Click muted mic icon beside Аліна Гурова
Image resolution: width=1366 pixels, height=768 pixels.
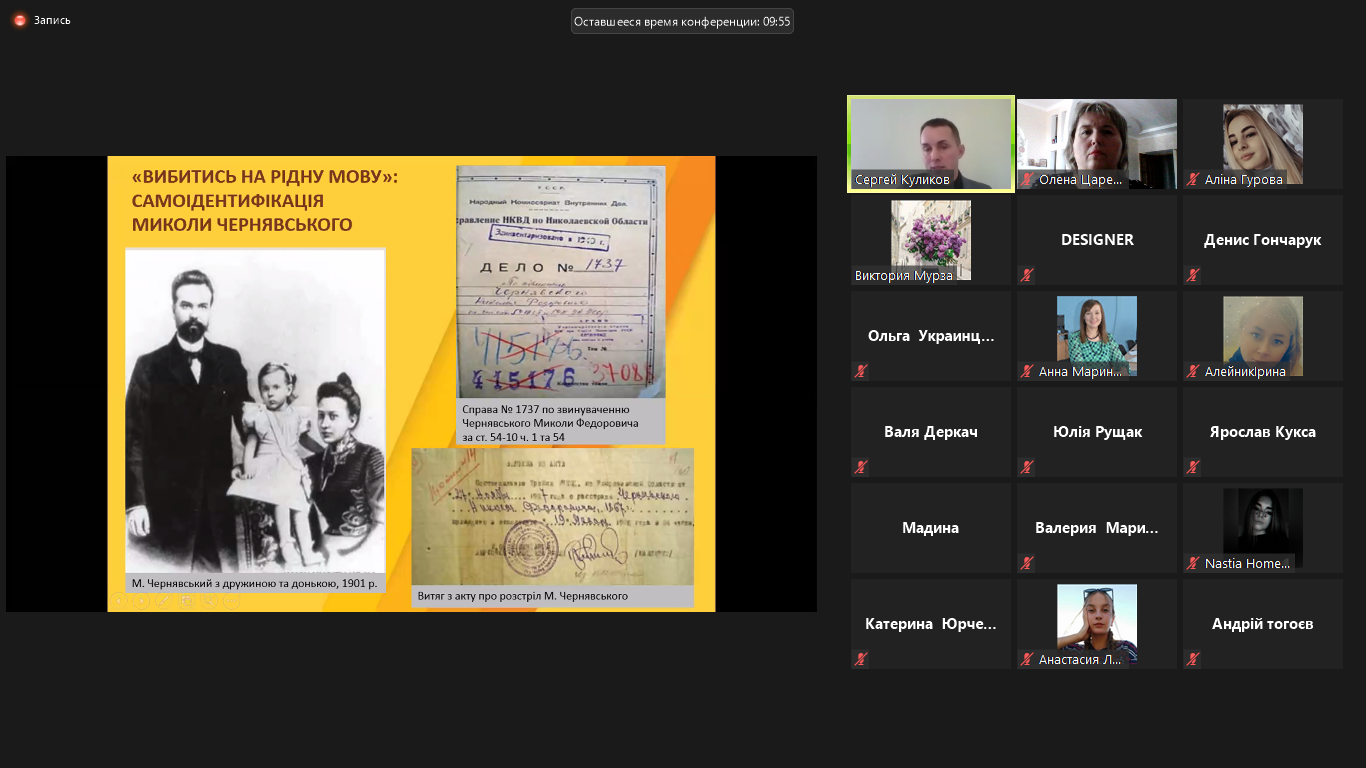point(1193,180)
